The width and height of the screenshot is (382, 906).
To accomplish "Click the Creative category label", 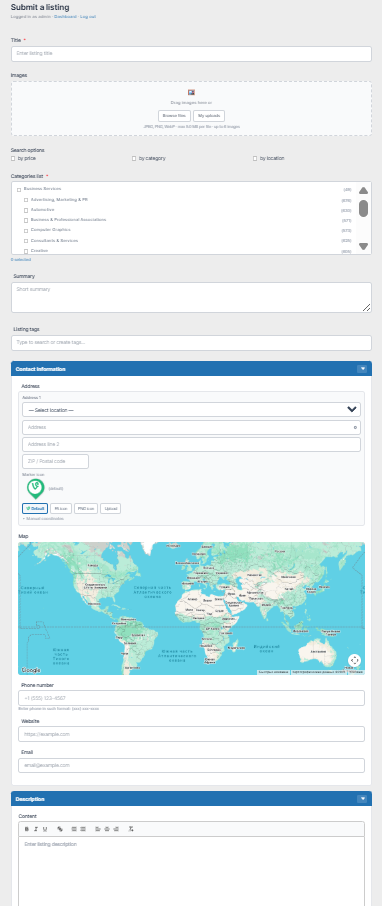I will pos(39,251).
